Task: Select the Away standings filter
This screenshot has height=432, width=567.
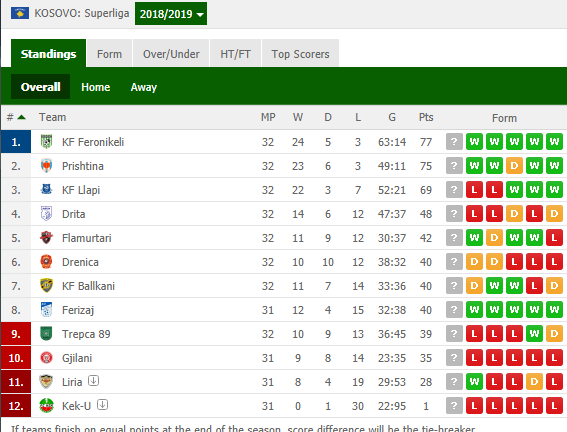Action: click(144, 87)
